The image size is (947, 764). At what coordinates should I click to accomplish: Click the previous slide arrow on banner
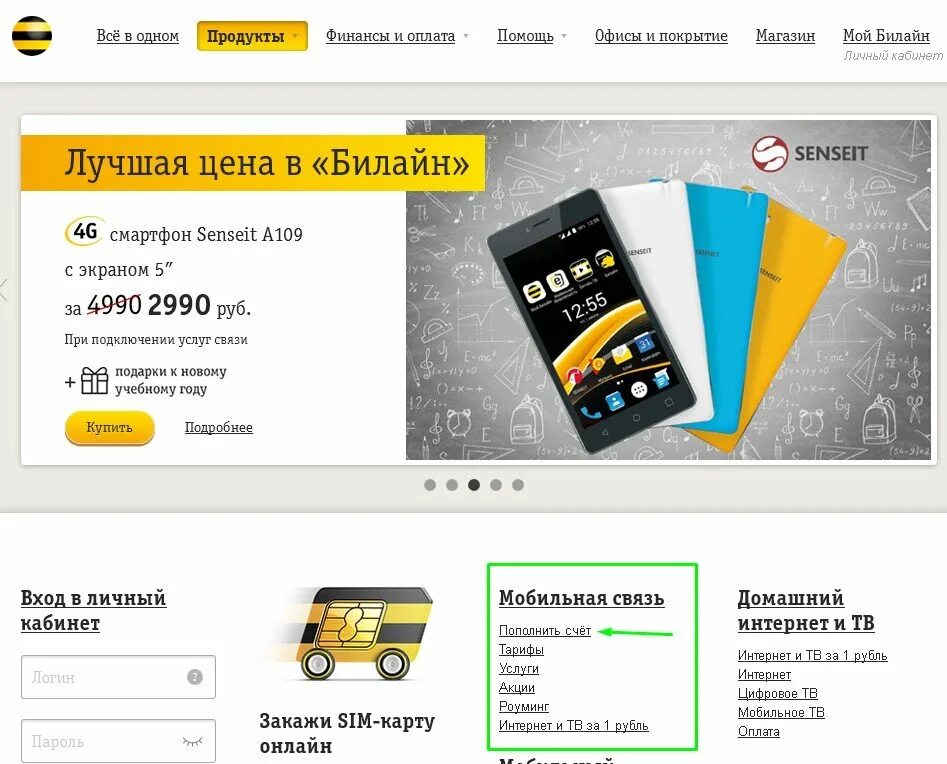4,290
